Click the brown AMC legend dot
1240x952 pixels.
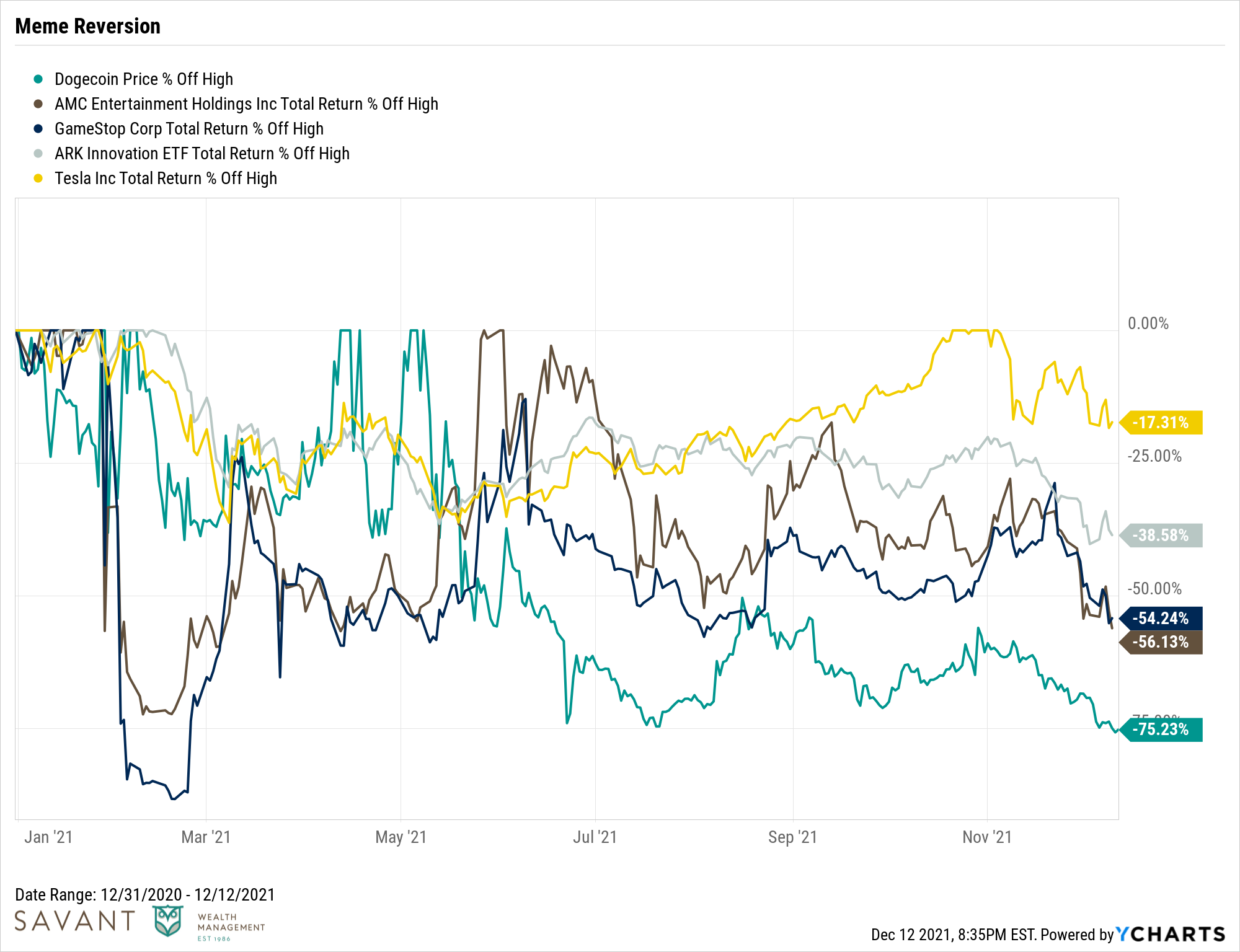[x=38, y=104]
